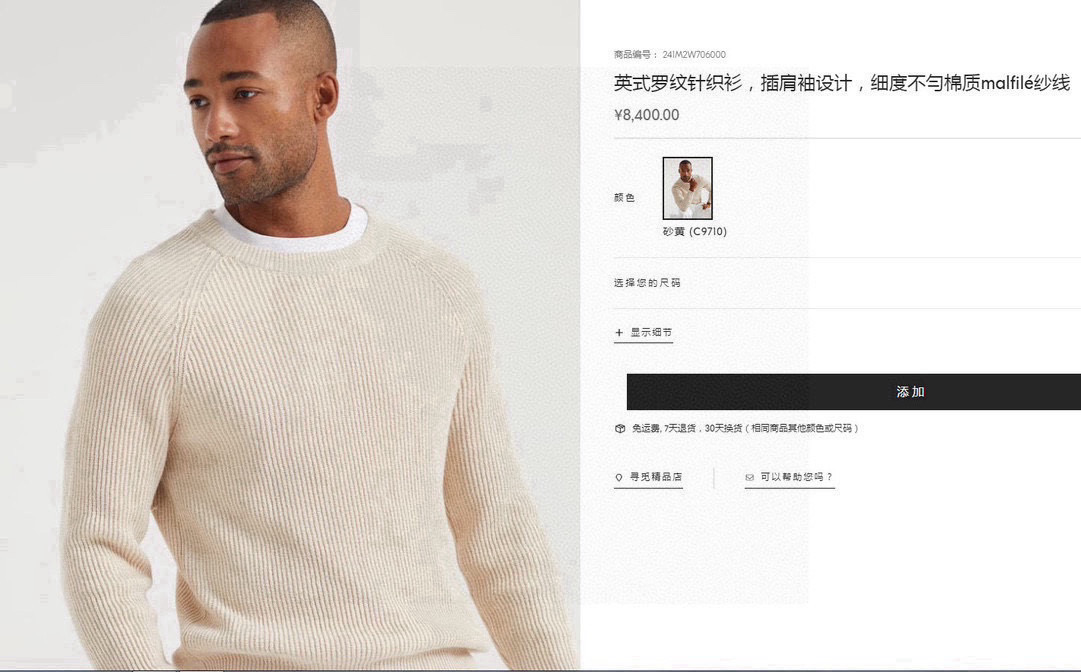This screenshot has width=1081, height=672.
Task: Open the 寻觅精品店 store finder link
Action: coord(648,477)
